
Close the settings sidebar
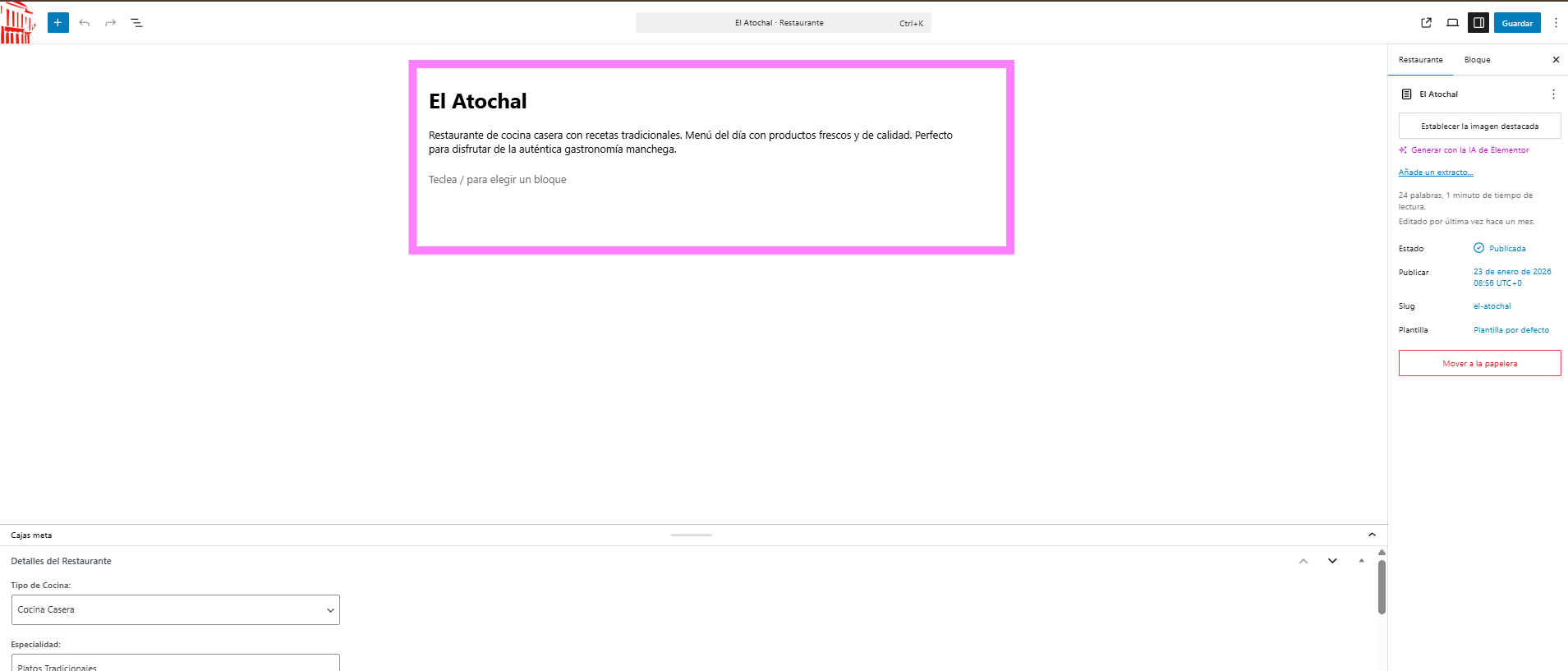point(1556,60)
